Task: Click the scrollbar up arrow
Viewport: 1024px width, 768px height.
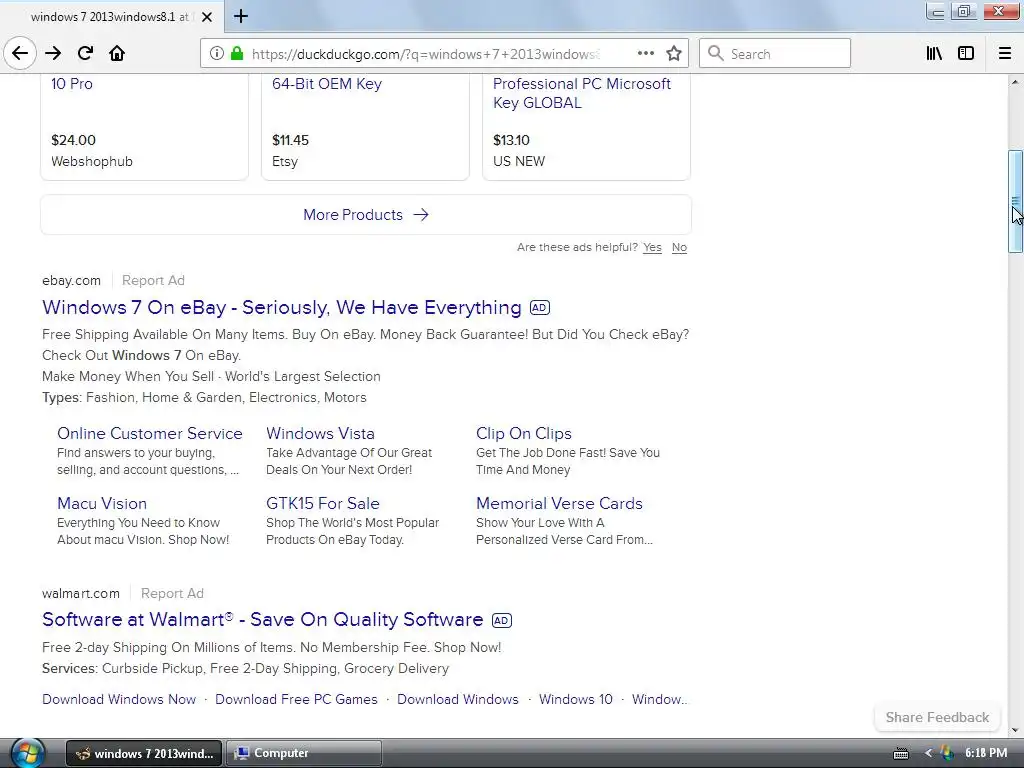Action: pos(1015,82)
